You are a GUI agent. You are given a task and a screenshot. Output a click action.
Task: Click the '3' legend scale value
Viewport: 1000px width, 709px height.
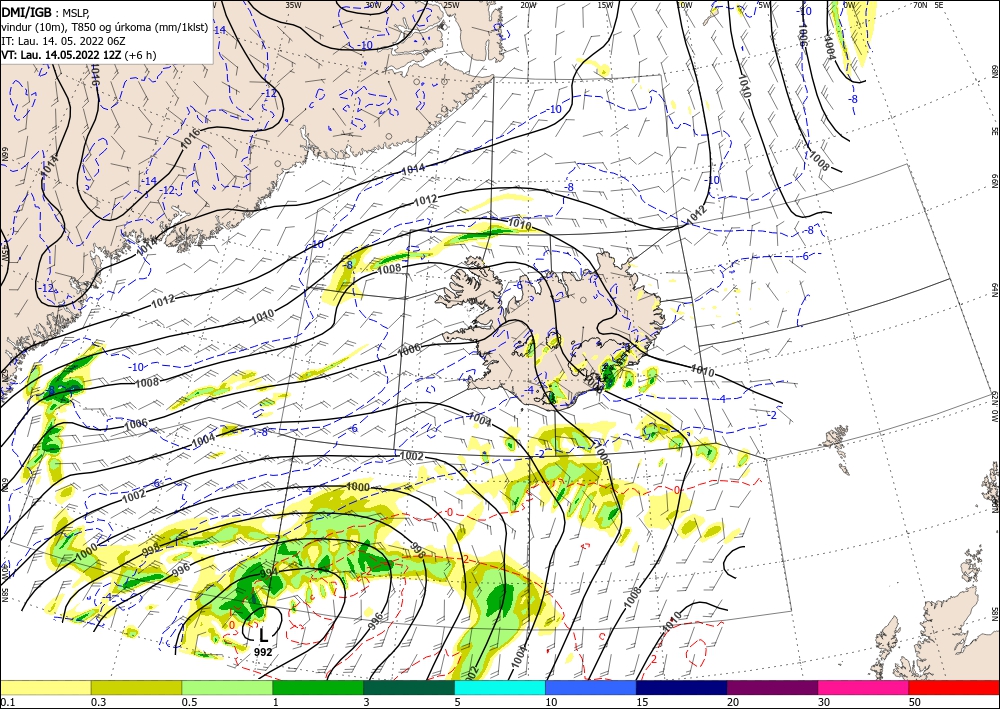pos(366,702)
